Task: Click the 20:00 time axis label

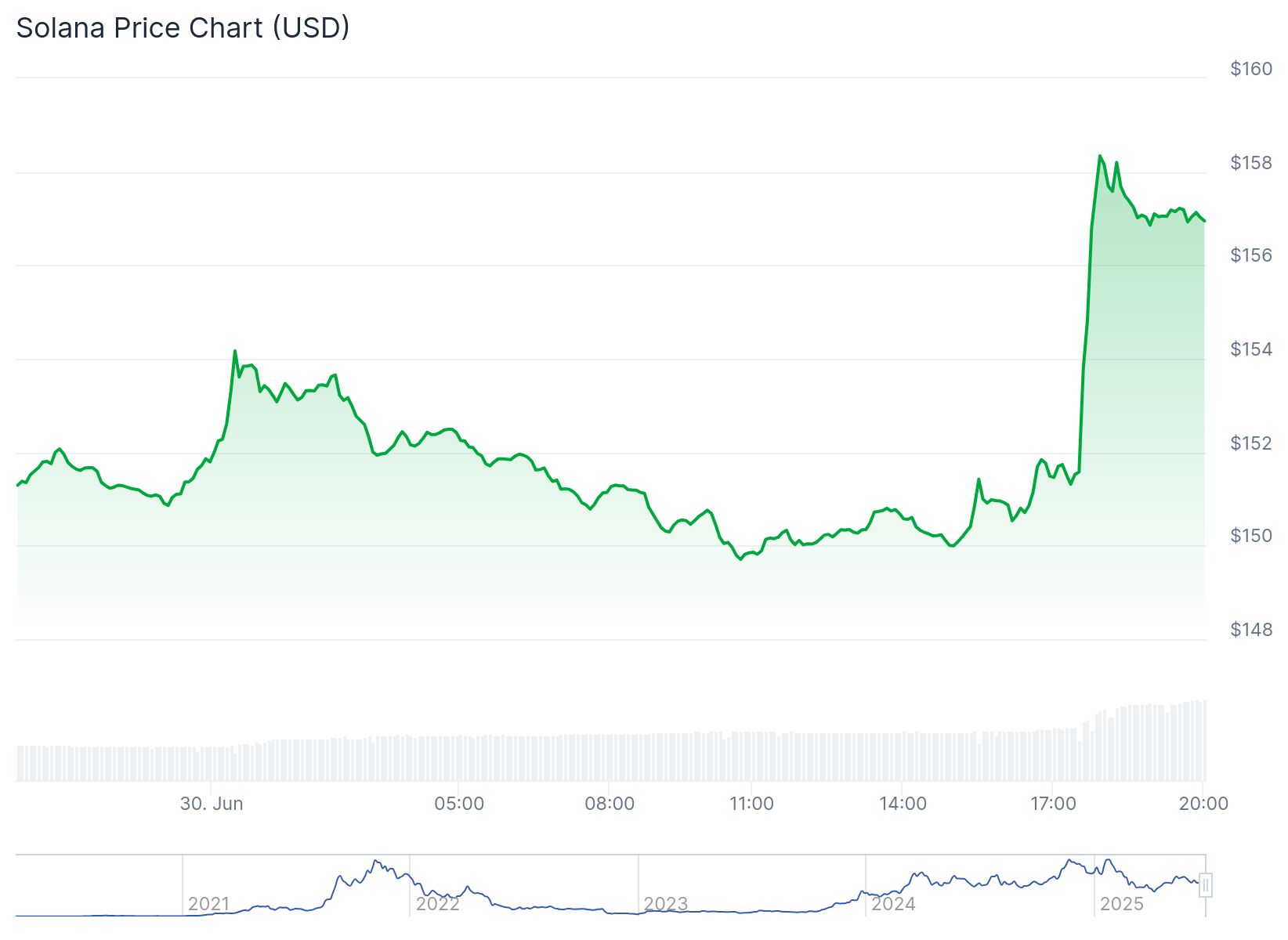Action: coord(1203,804)
